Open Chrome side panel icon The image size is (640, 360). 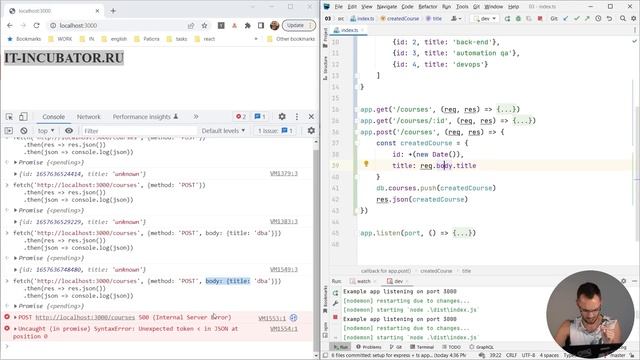click(x=261, y=25)
